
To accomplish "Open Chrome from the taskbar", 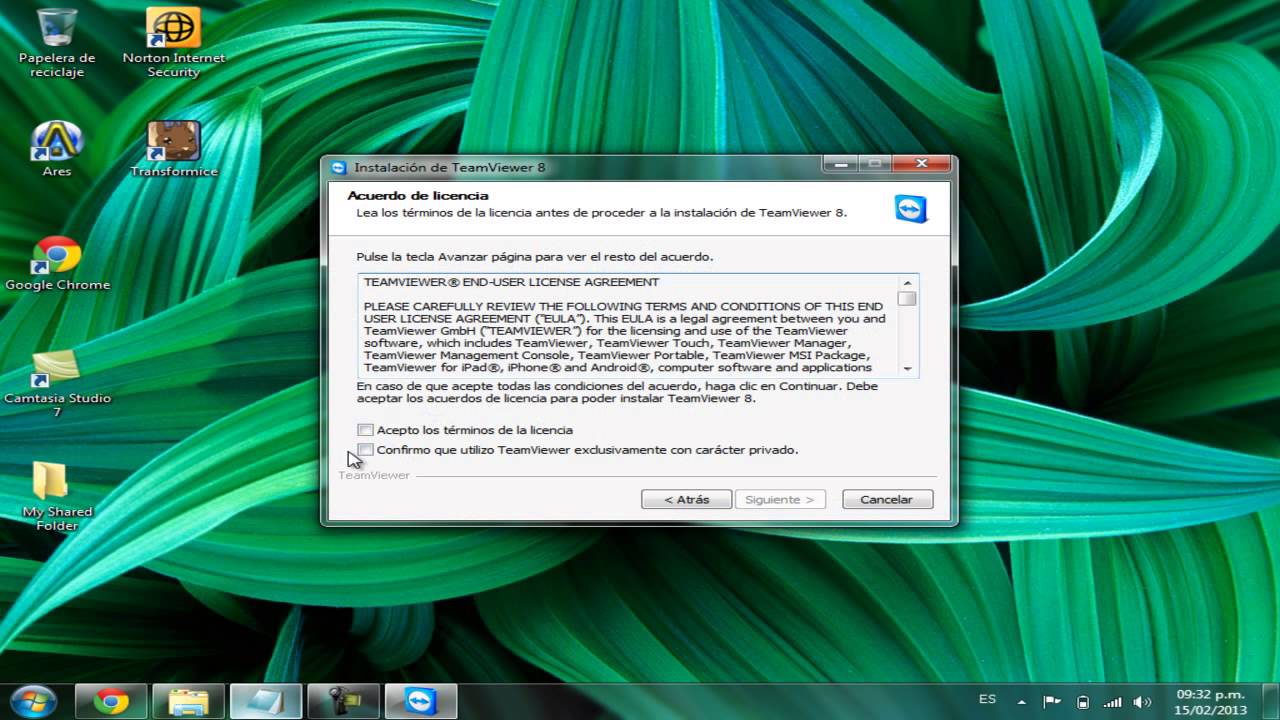I will click(x=111, y=701).
